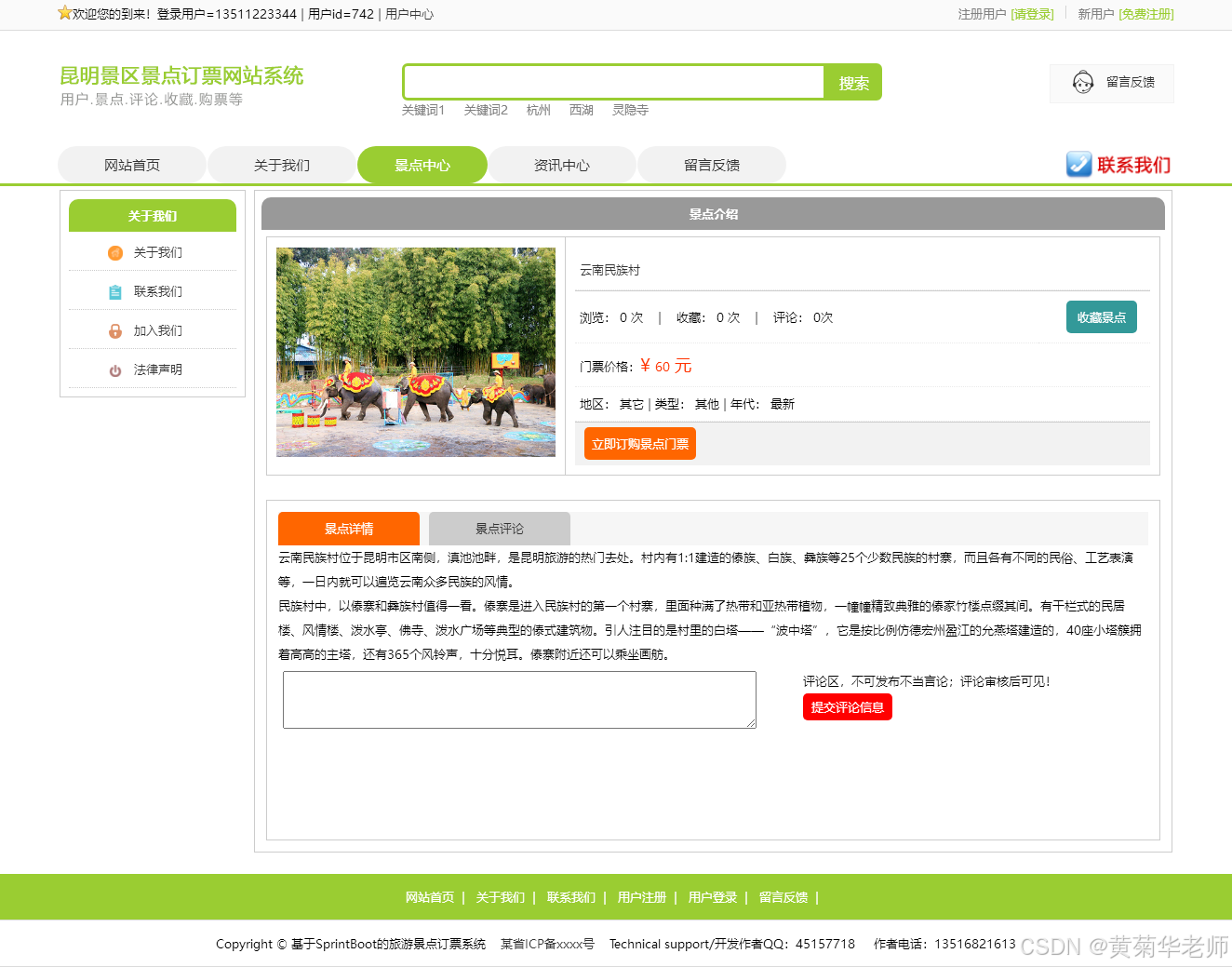Screen dimensions: 1232x967
Task: Click the 收藏景点 favorite button
Action: [1101, 316]
